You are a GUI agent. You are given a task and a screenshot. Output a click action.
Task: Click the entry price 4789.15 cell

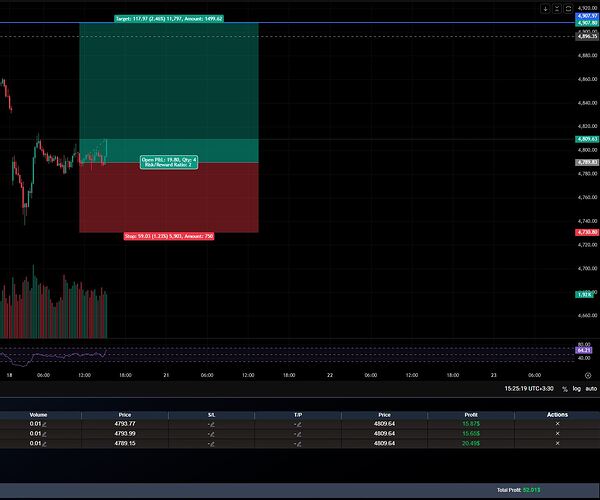point(125,443)
